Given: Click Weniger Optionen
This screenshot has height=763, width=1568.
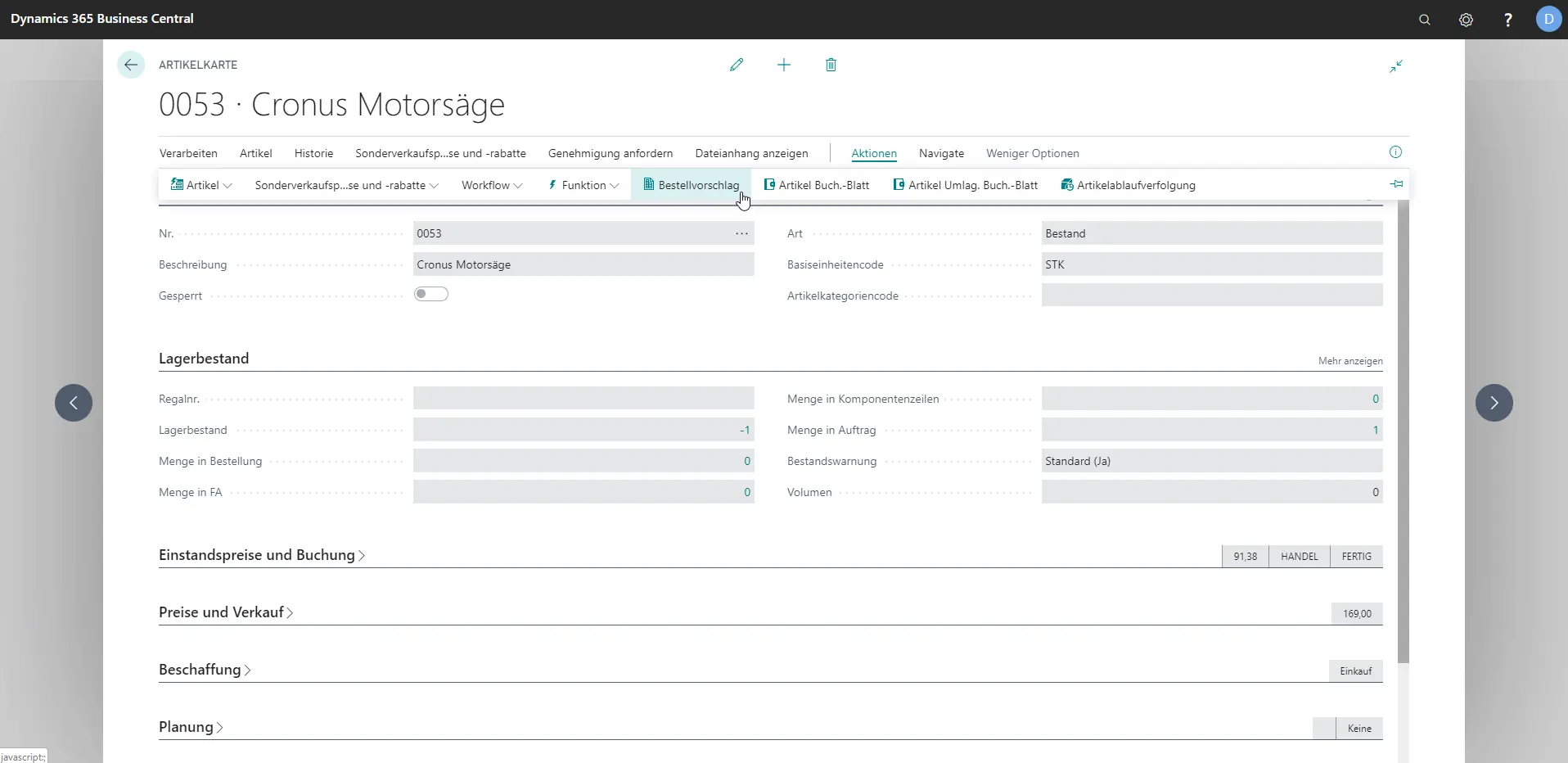Looking at the screenshot, I should coord(1033,153).
